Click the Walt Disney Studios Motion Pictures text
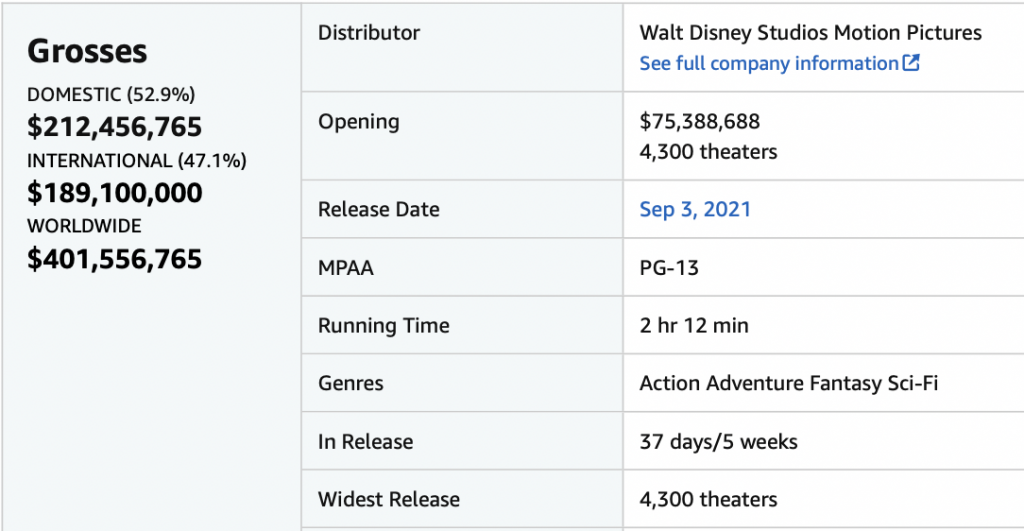The height and width of the screenshot is (531, 1024). click(x=810, y=33)
